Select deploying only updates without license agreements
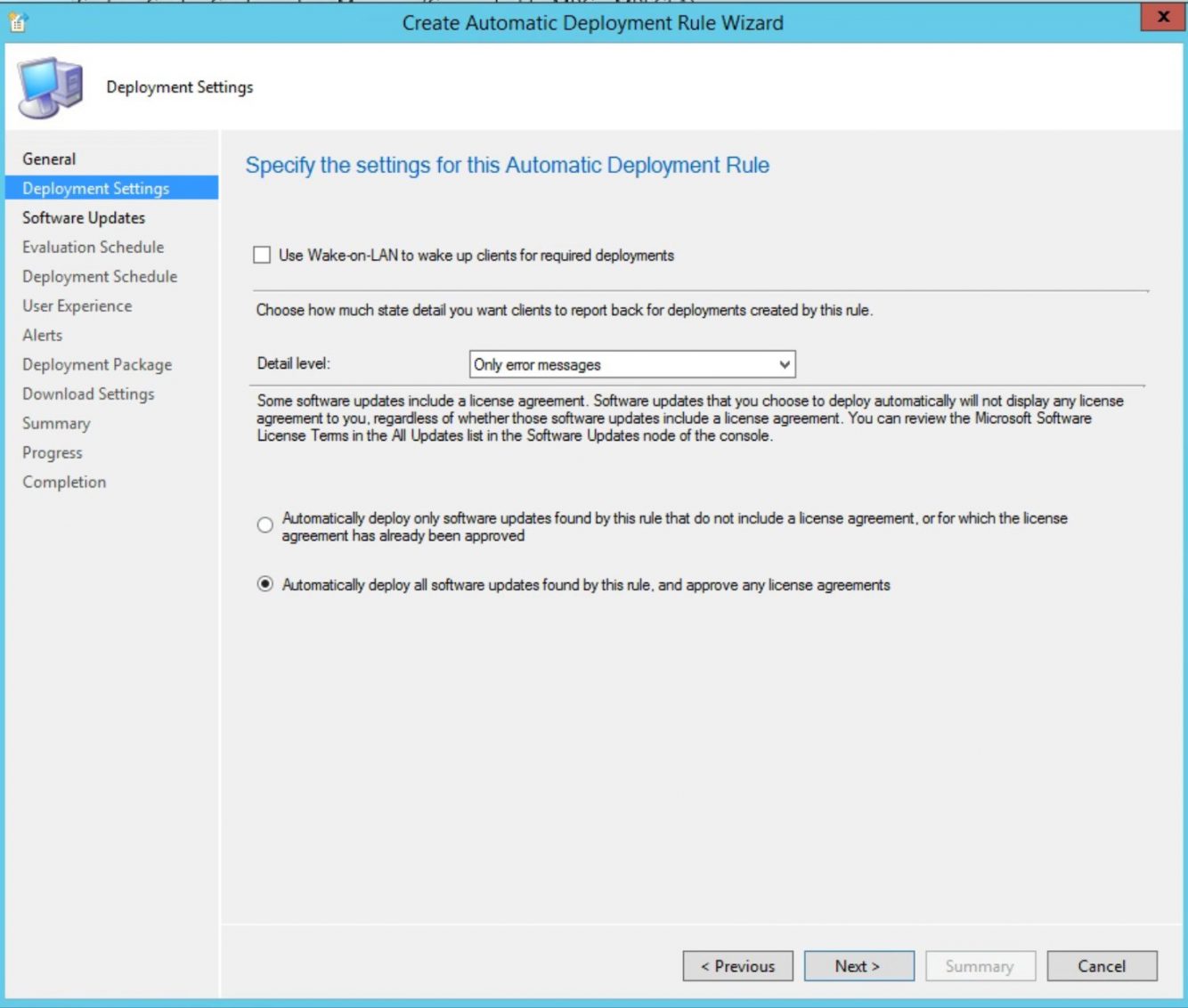The width and height of the screenshot is (1188, 1008). coord(264,525)
